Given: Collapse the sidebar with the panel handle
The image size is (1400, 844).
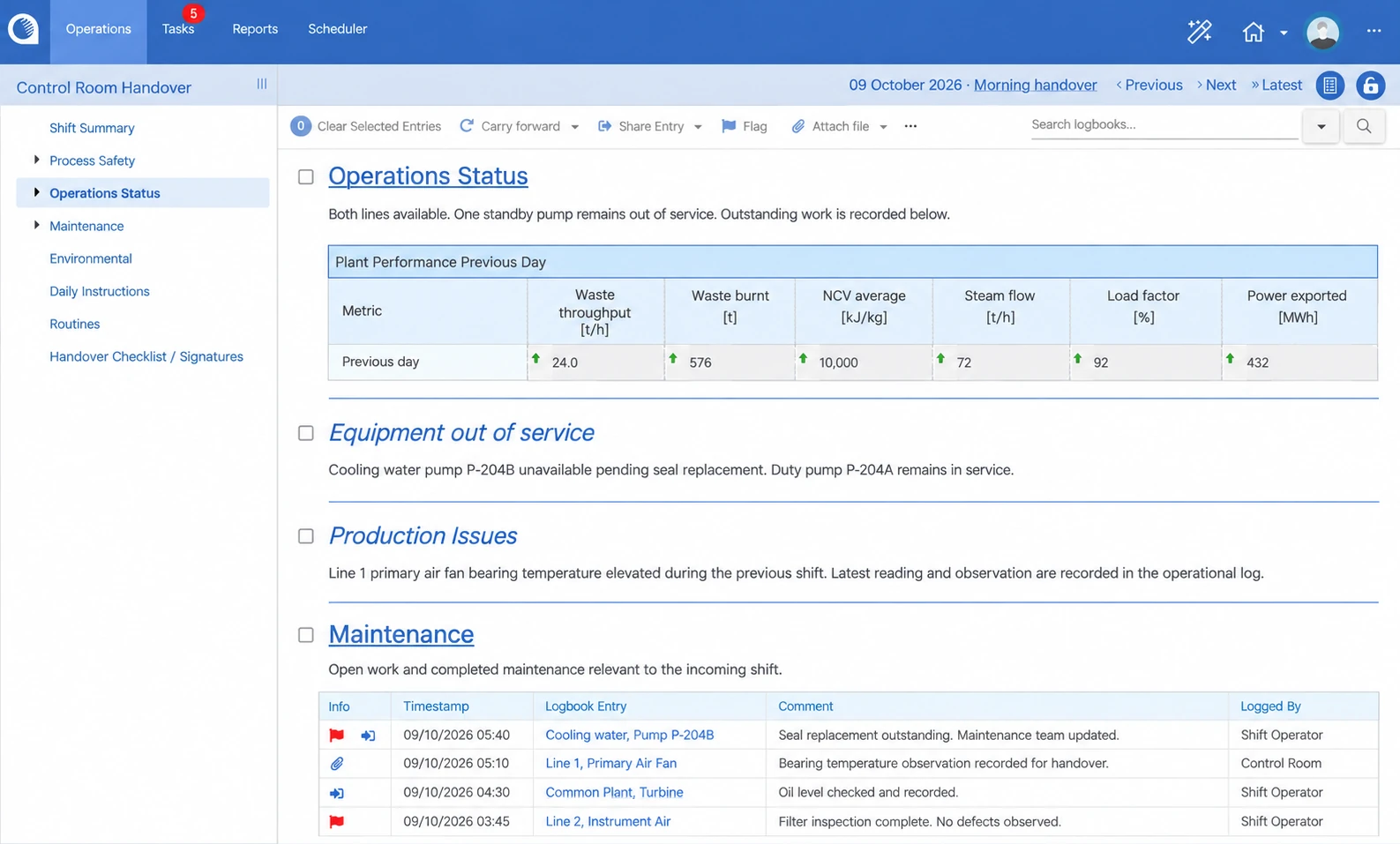Looking at the screenshot, I should coord(262,84).
